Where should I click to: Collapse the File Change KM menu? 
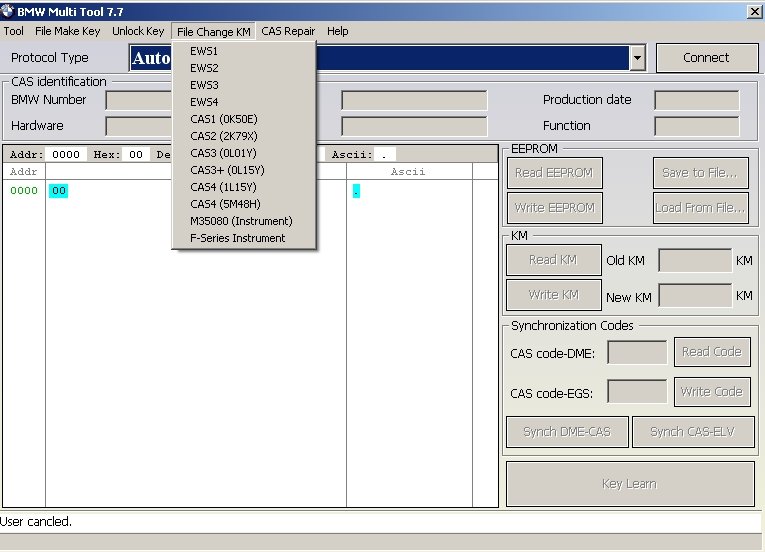click(214, 32)
